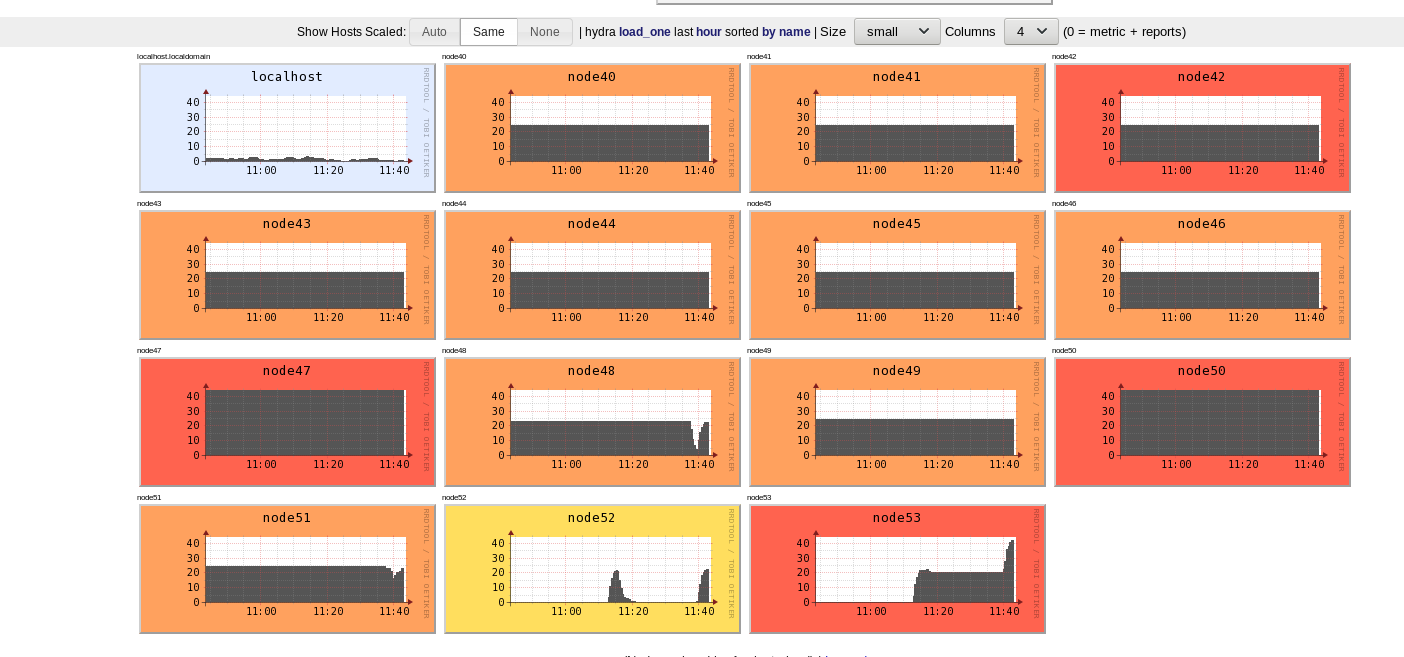Image resolution: width=1404 pixels, height=657 pixels.
Task: Open the node47 load graph
Action: [x=287, y=422]
